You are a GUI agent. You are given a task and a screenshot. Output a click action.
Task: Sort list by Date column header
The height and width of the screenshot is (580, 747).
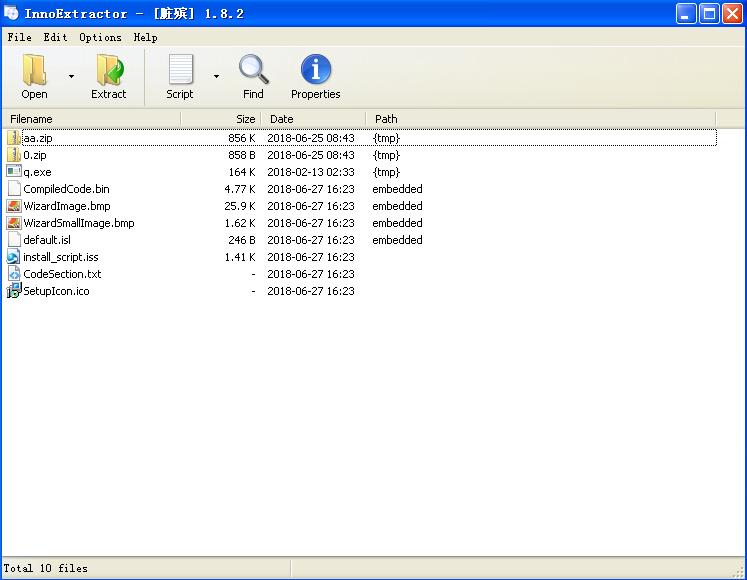point(313,119)
